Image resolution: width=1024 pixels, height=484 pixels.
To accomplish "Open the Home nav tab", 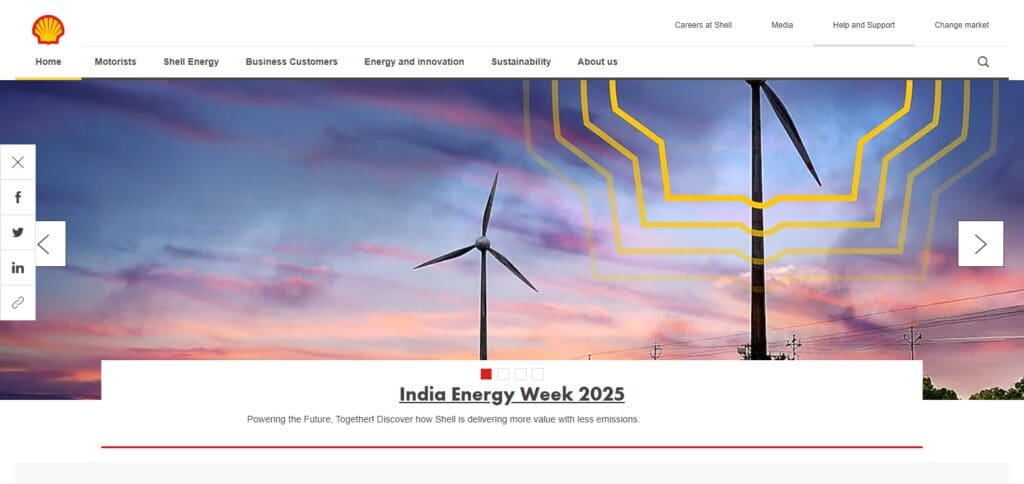I will click(x=48, y=62).
